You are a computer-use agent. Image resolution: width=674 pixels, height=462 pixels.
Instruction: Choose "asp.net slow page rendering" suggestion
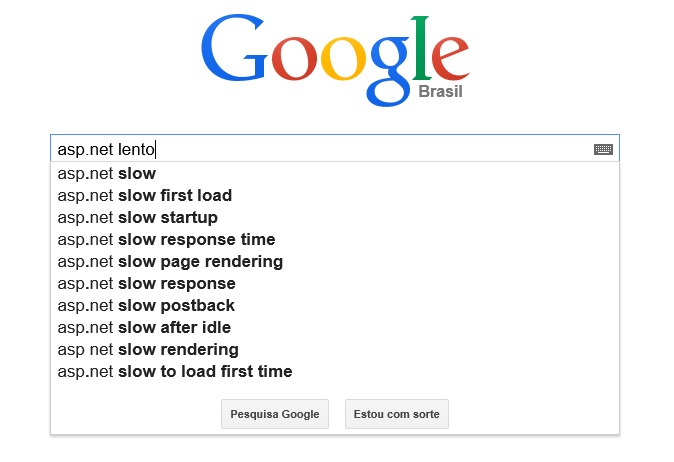pyautogui.click(x=170, y=262)
